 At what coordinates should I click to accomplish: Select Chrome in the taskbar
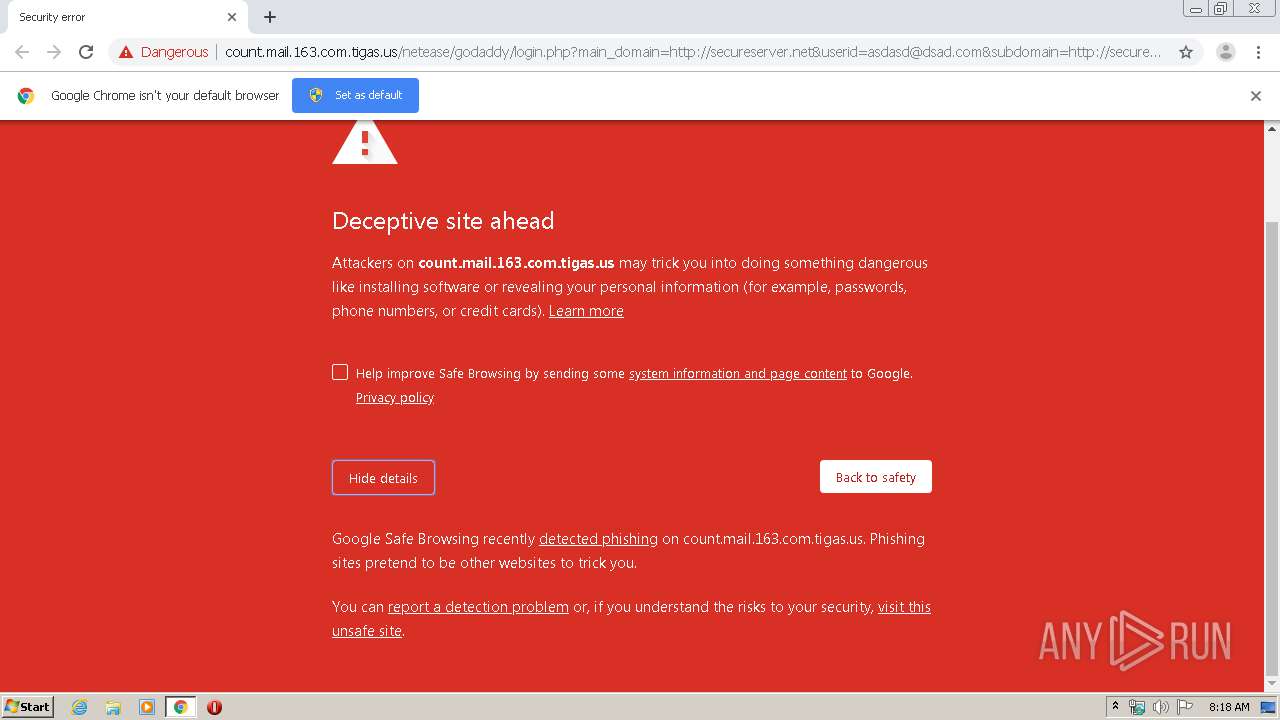tap(180, 707)
